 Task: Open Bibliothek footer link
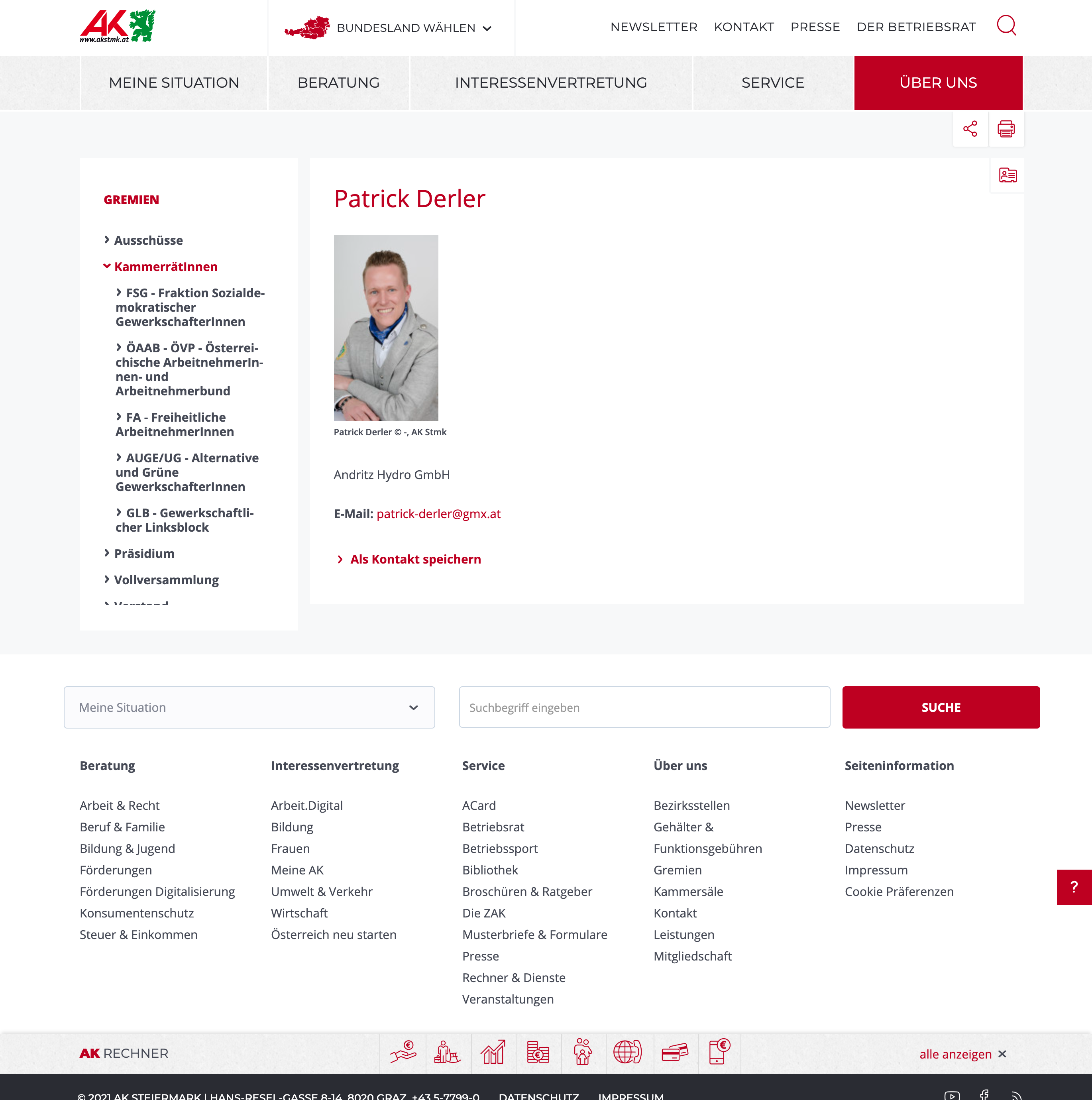click(490, 870)
